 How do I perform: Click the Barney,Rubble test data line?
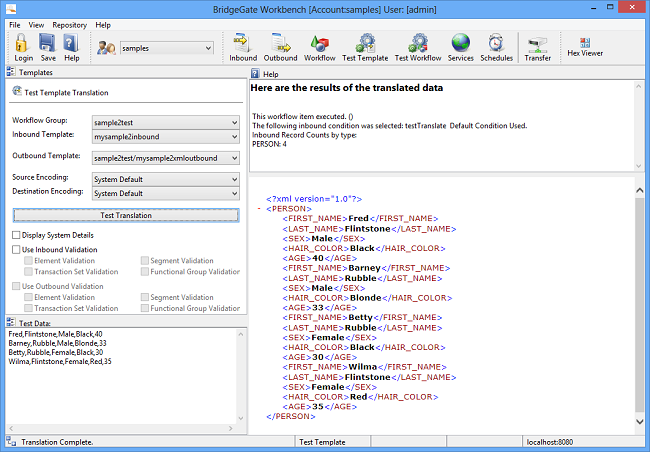tap(58, 343)
